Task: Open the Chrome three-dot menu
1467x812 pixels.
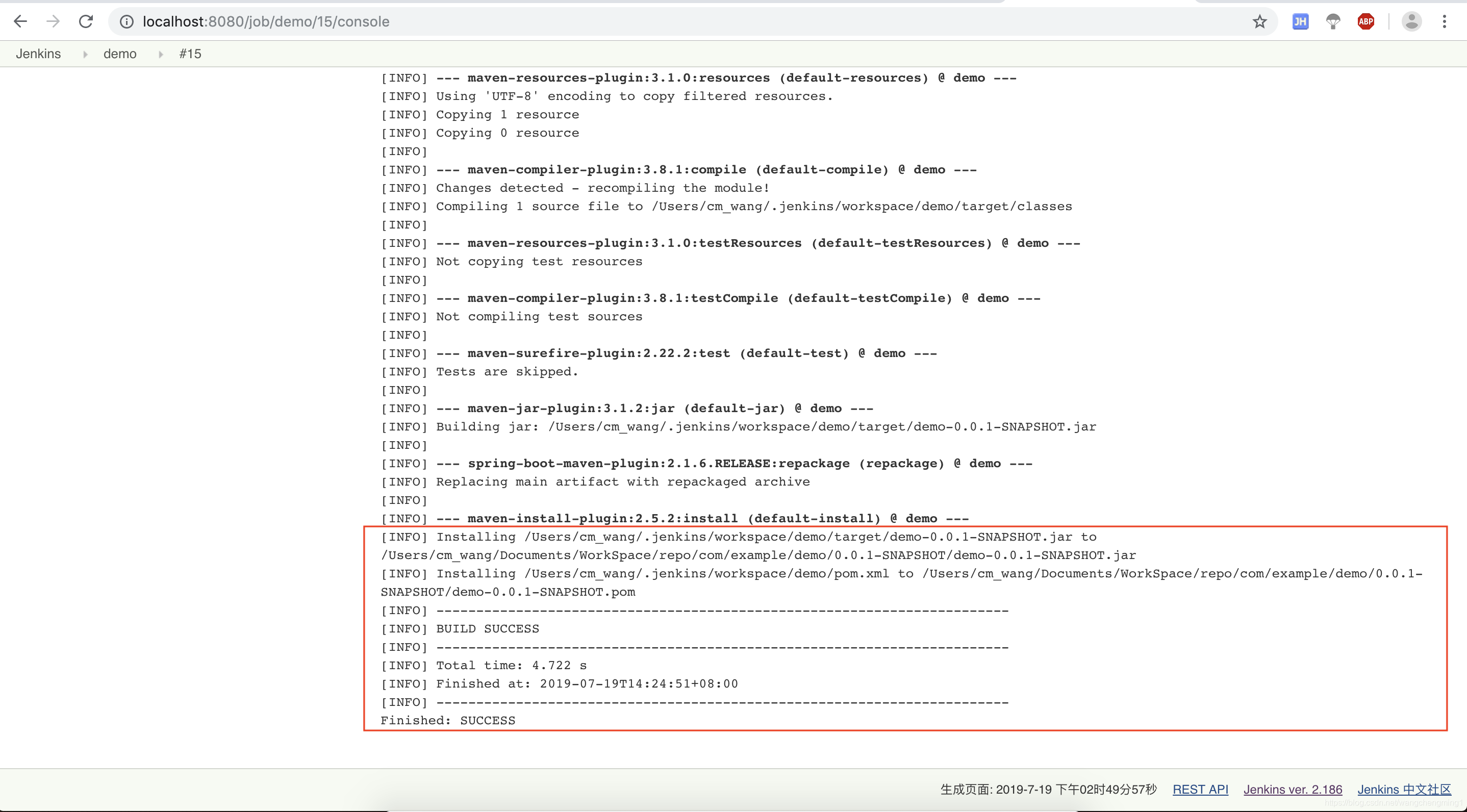Action: pos(1444,21)
